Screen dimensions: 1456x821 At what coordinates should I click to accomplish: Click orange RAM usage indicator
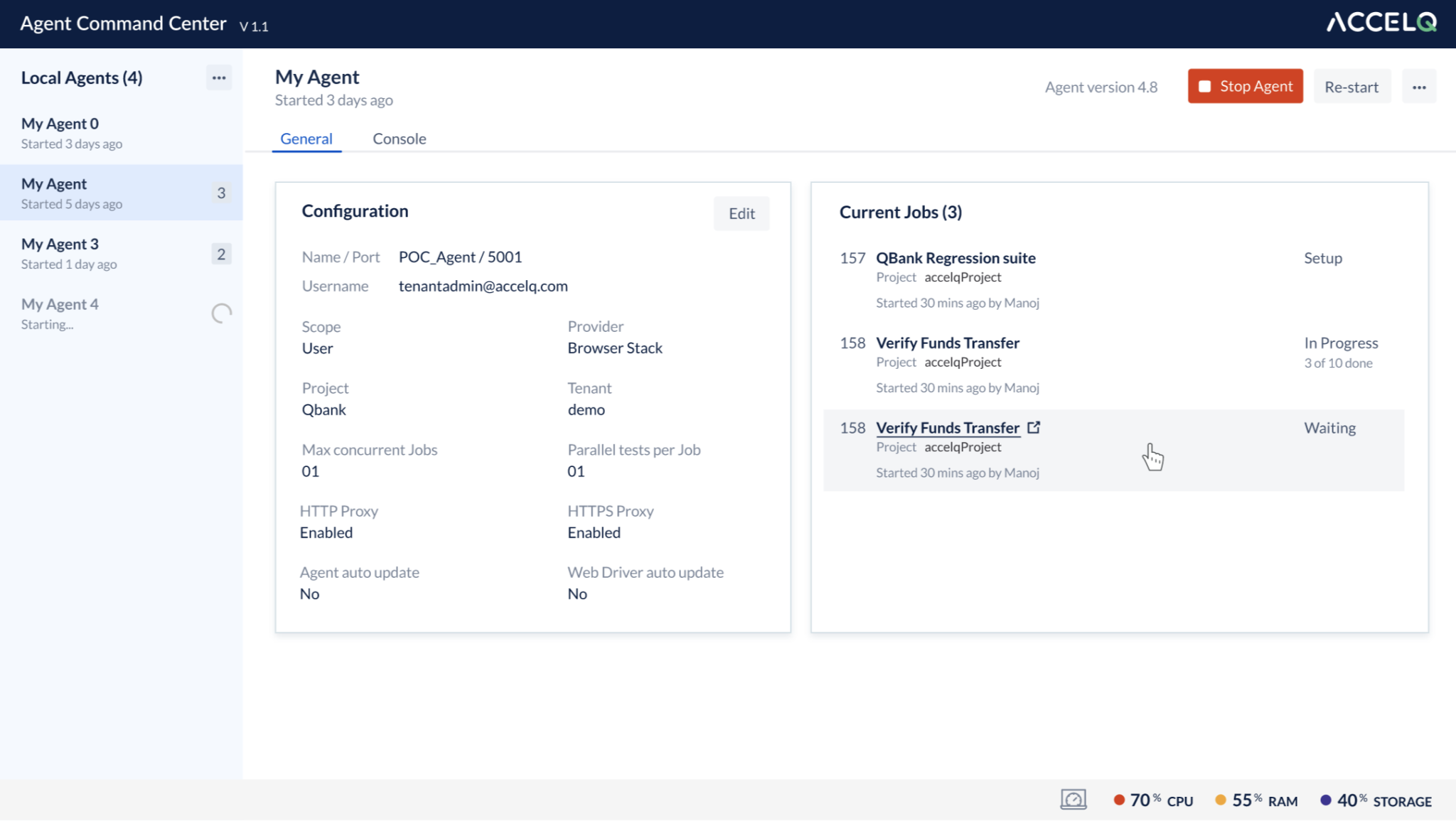coord(1221,800)
